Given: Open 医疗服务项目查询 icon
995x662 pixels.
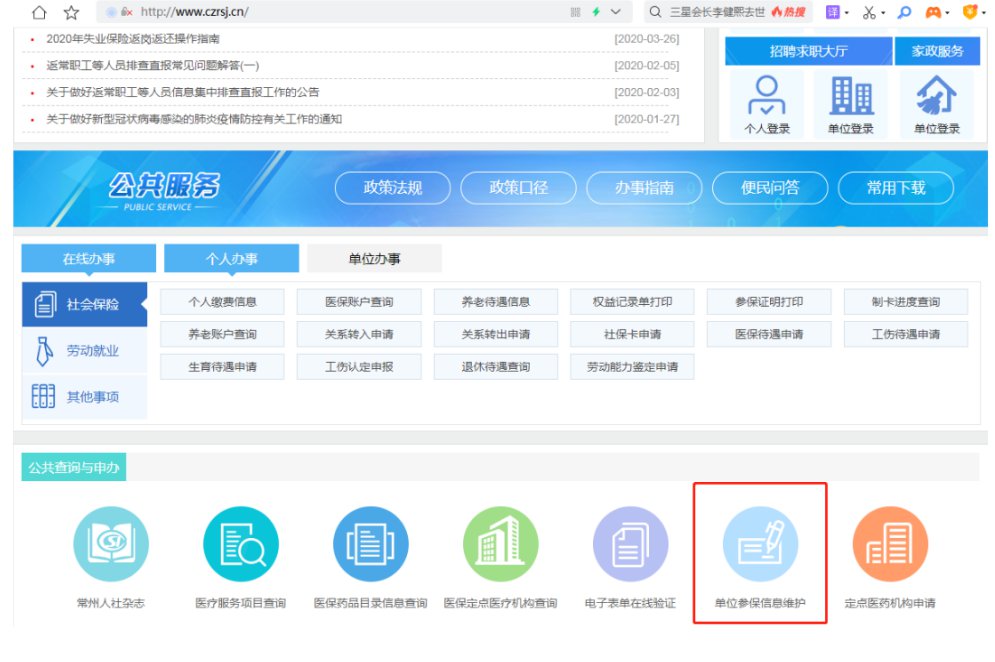Looking at the screenshot, I should tap(240, 544).
